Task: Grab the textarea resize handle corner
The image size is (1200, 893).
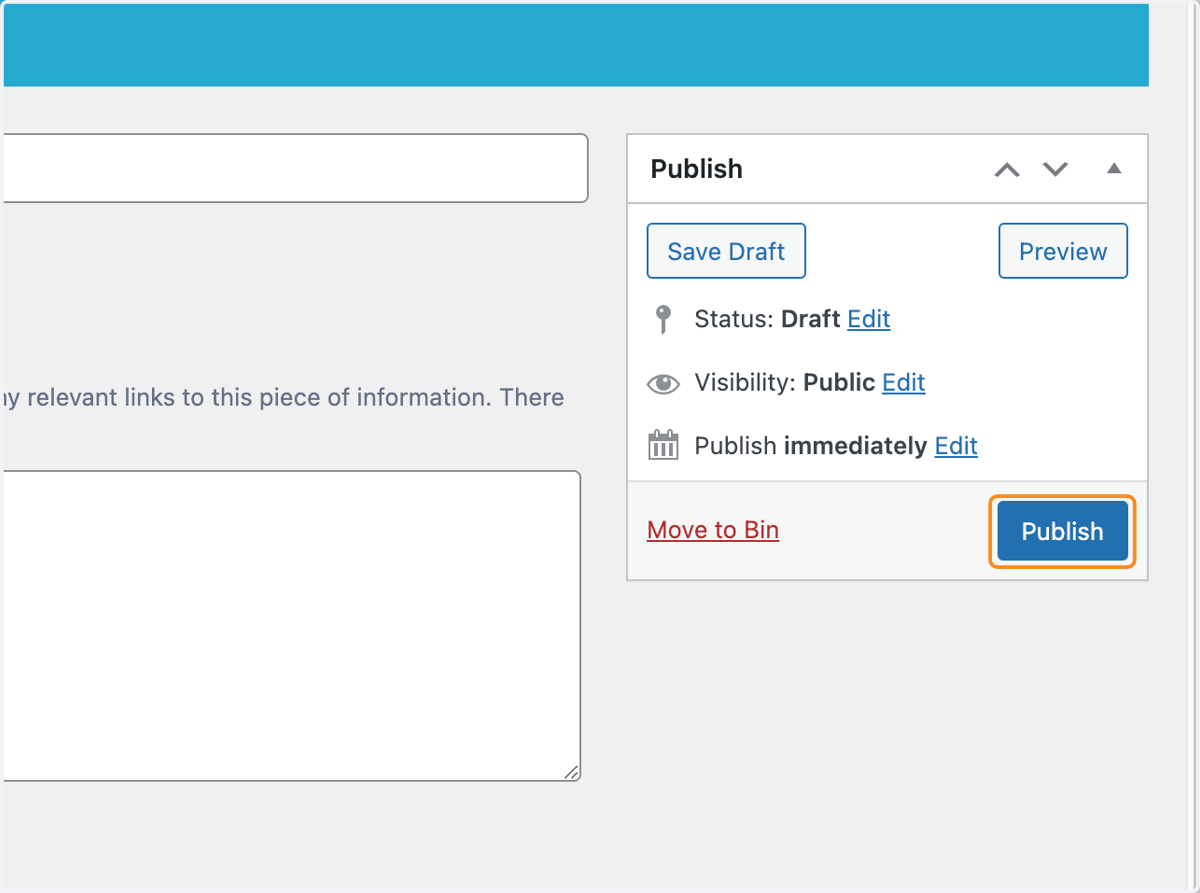Action: click(571, 772)
